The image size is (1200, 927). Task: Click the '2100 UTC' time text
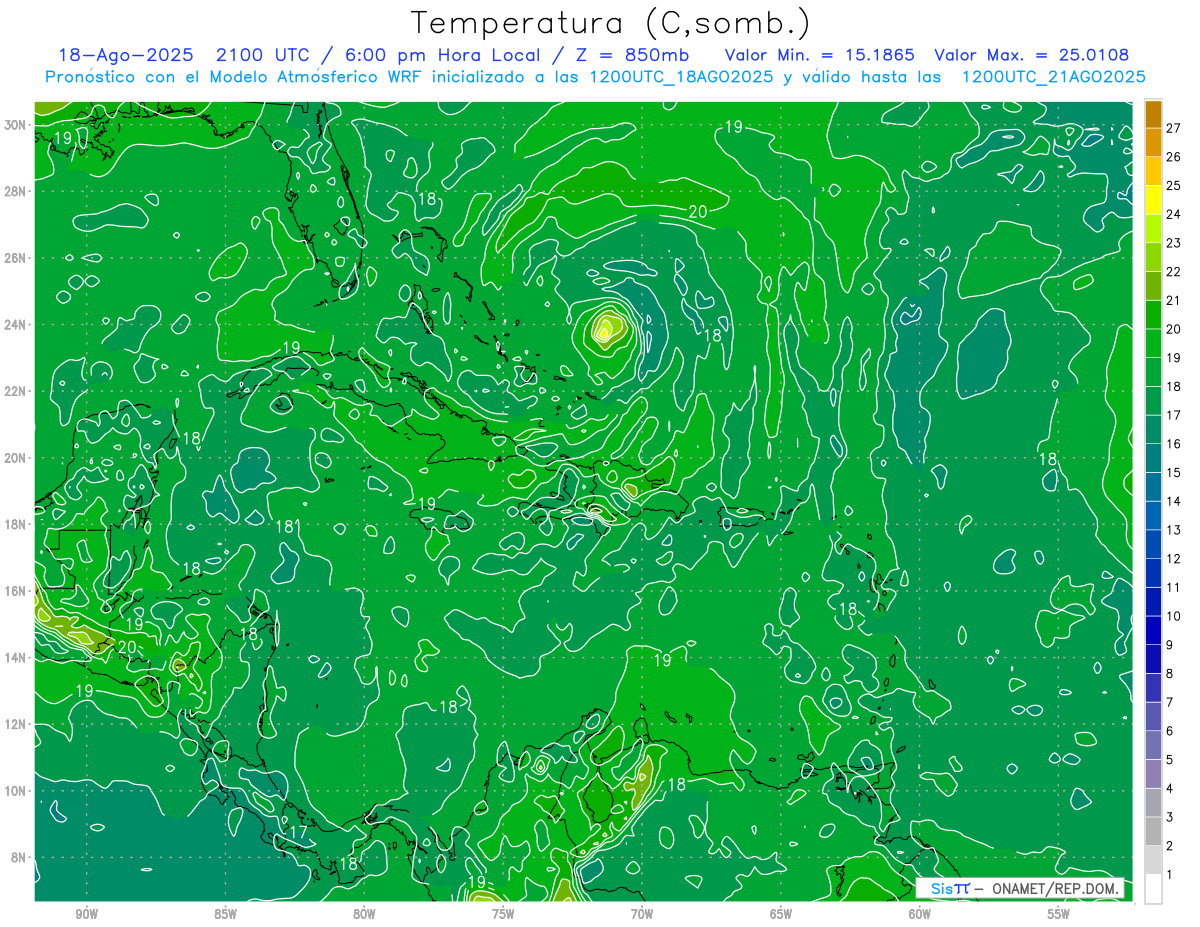click(262, 55)
